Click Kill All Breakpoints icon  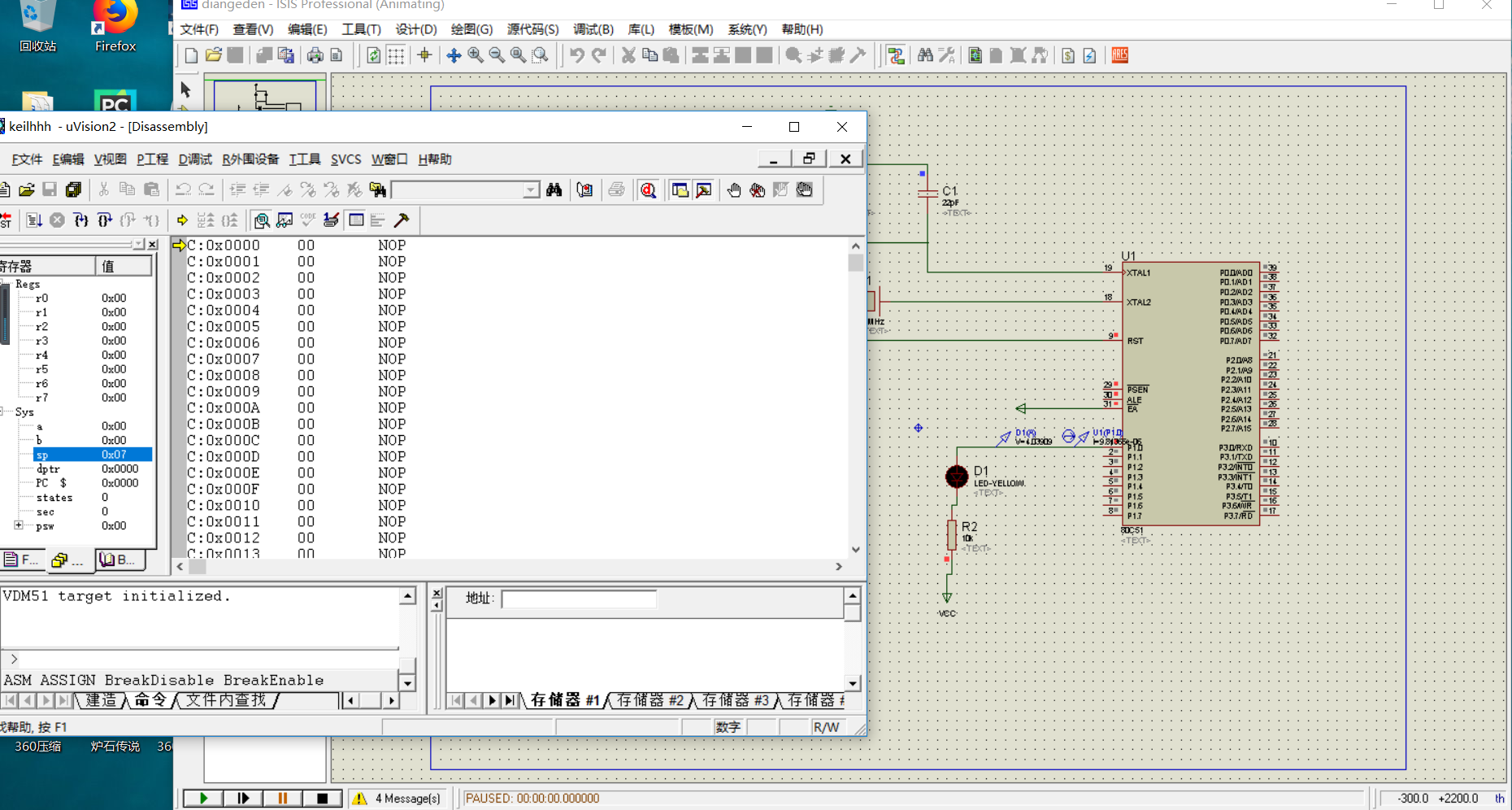[x=758, y=189]
